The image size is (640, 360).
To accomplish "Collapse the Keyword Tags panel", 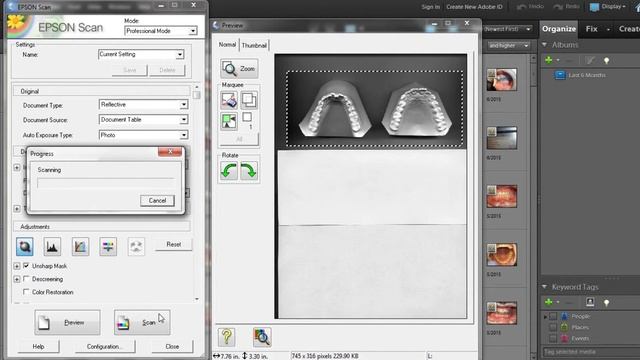I will click(544, 287).
